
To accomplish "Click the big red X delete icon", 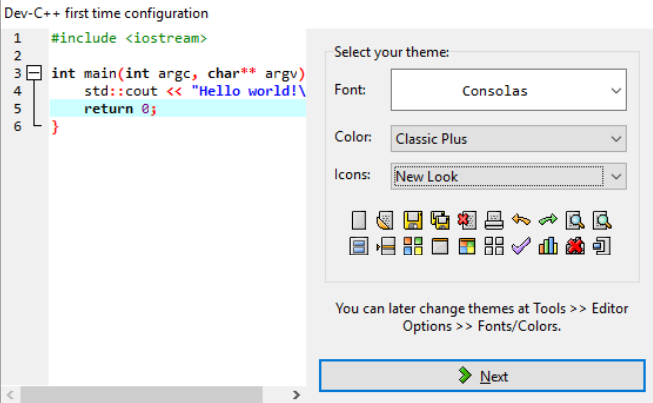I will click(575, 246).
